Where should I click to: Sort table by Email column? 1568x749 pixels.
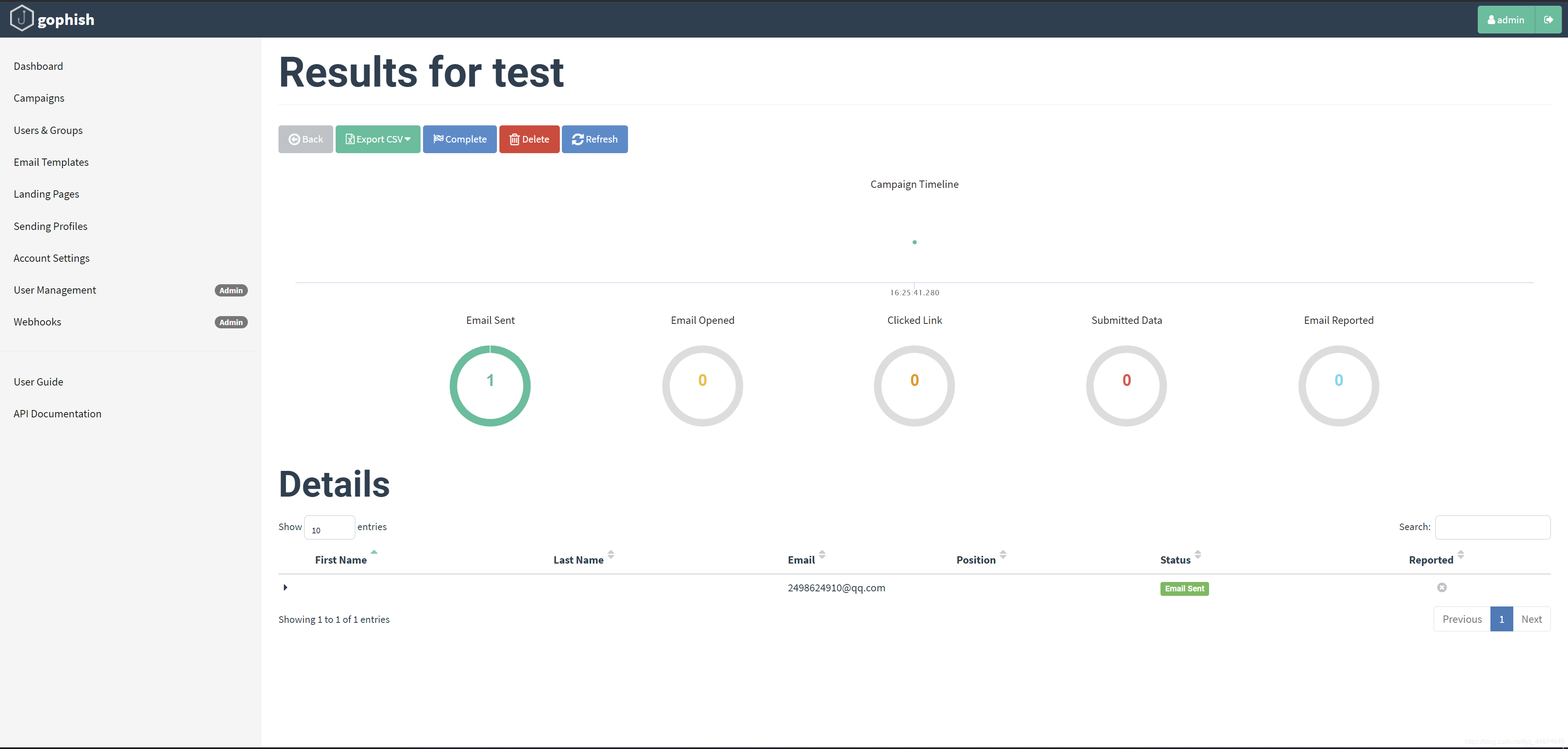(801, 560)
